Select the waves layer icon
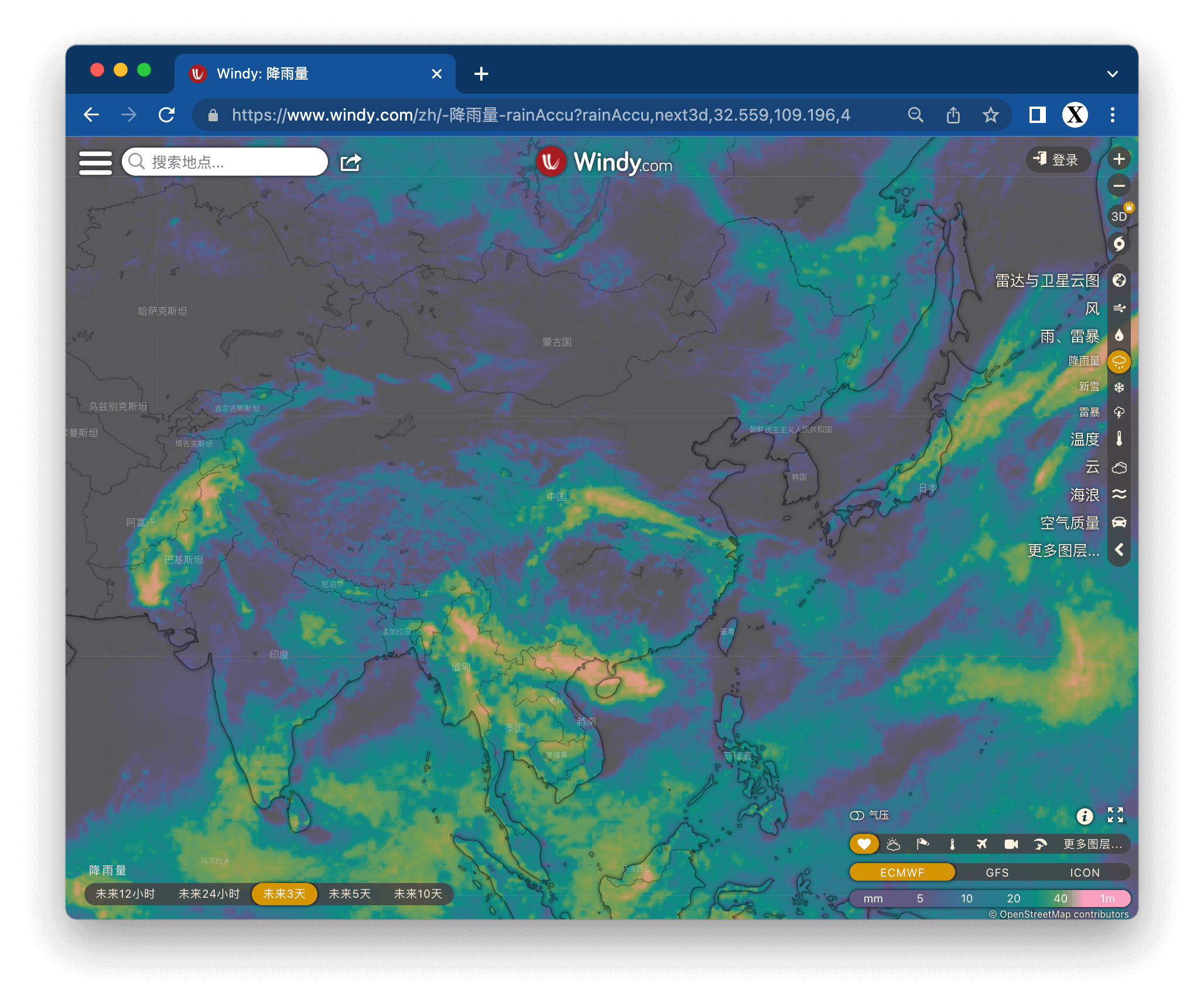 tap(1119, 495)
